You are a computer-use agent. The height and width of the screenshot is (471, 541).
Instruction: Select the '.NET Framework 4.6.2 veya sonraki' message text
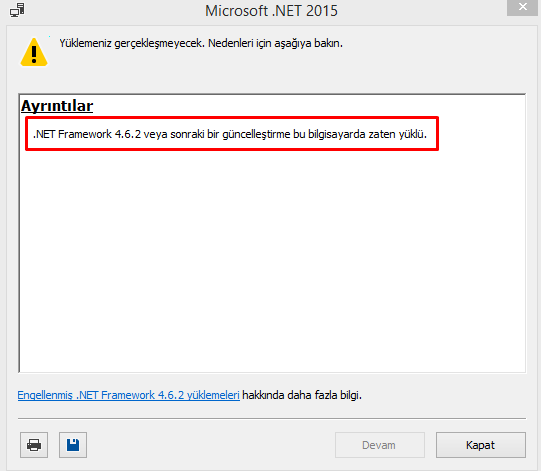click(230, 134)
